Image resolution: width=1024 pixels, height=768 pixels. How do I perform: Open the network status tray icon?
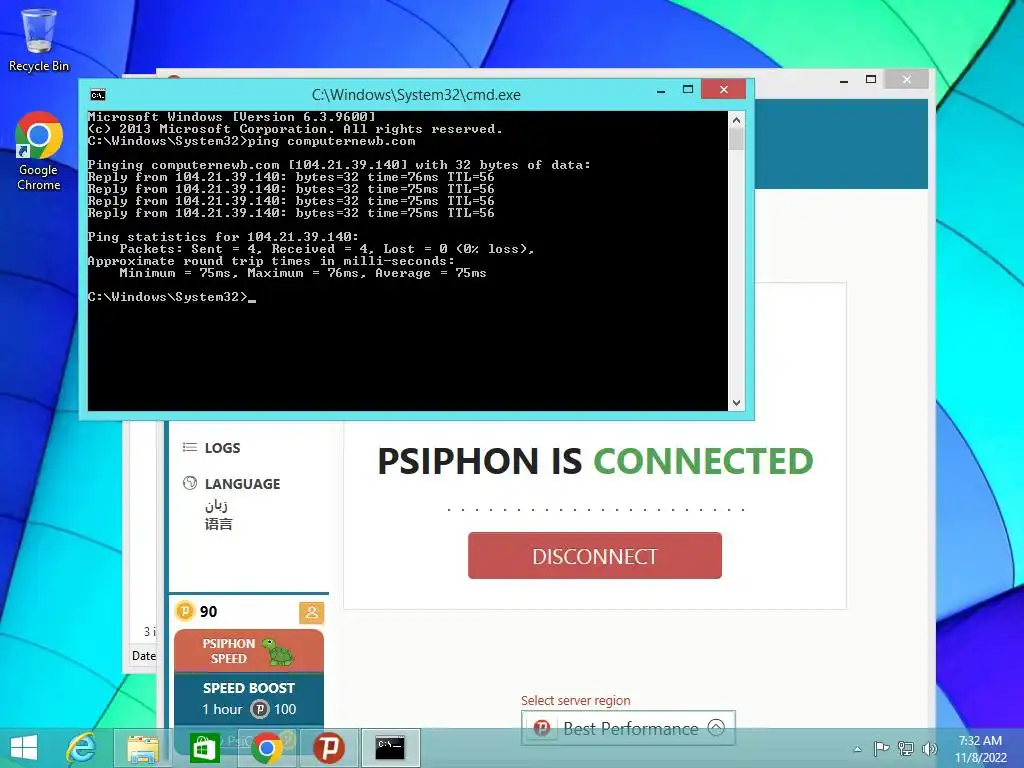coord(906,748)
